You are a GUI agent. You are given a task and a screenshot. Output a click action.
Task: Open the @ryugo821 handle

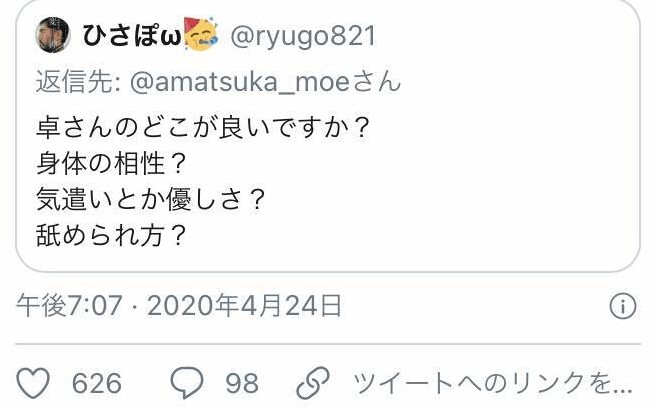(303, 36)
